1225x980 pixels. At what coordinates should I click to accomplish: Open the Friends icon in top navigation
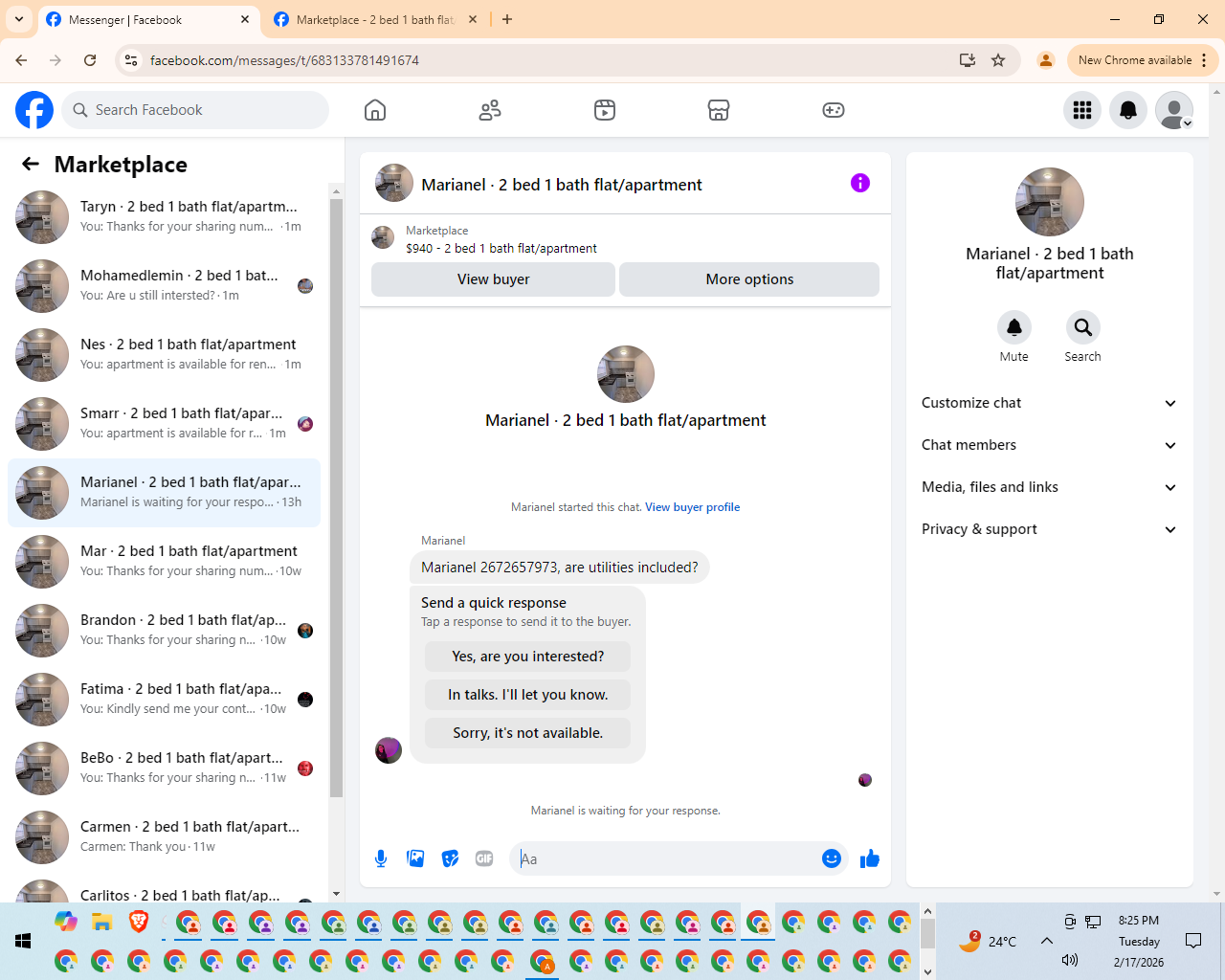(490, 110)
